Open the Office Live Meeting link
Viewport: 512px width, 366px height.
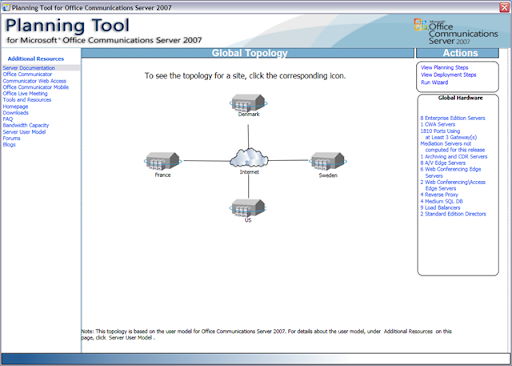pyautogui.click(x=25, y=94)
